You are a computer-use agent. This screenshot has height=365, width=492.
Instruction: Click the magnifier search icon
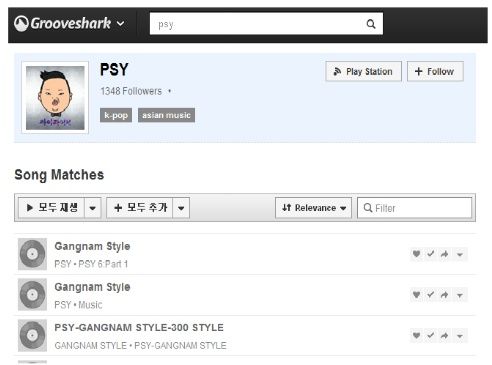371,24
